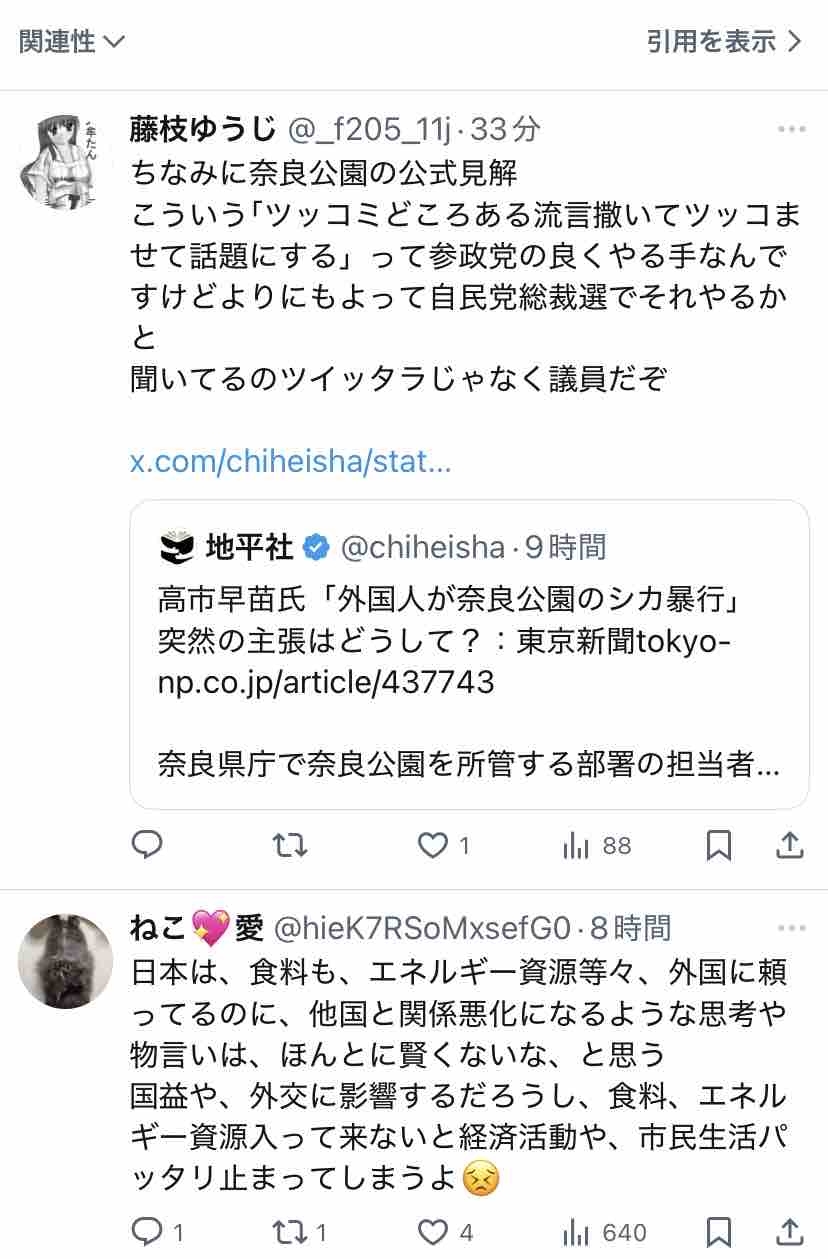Viewport: 828px width, 1259px height.
Task: Reply to ねこ愛's post
Action: 147,1231
